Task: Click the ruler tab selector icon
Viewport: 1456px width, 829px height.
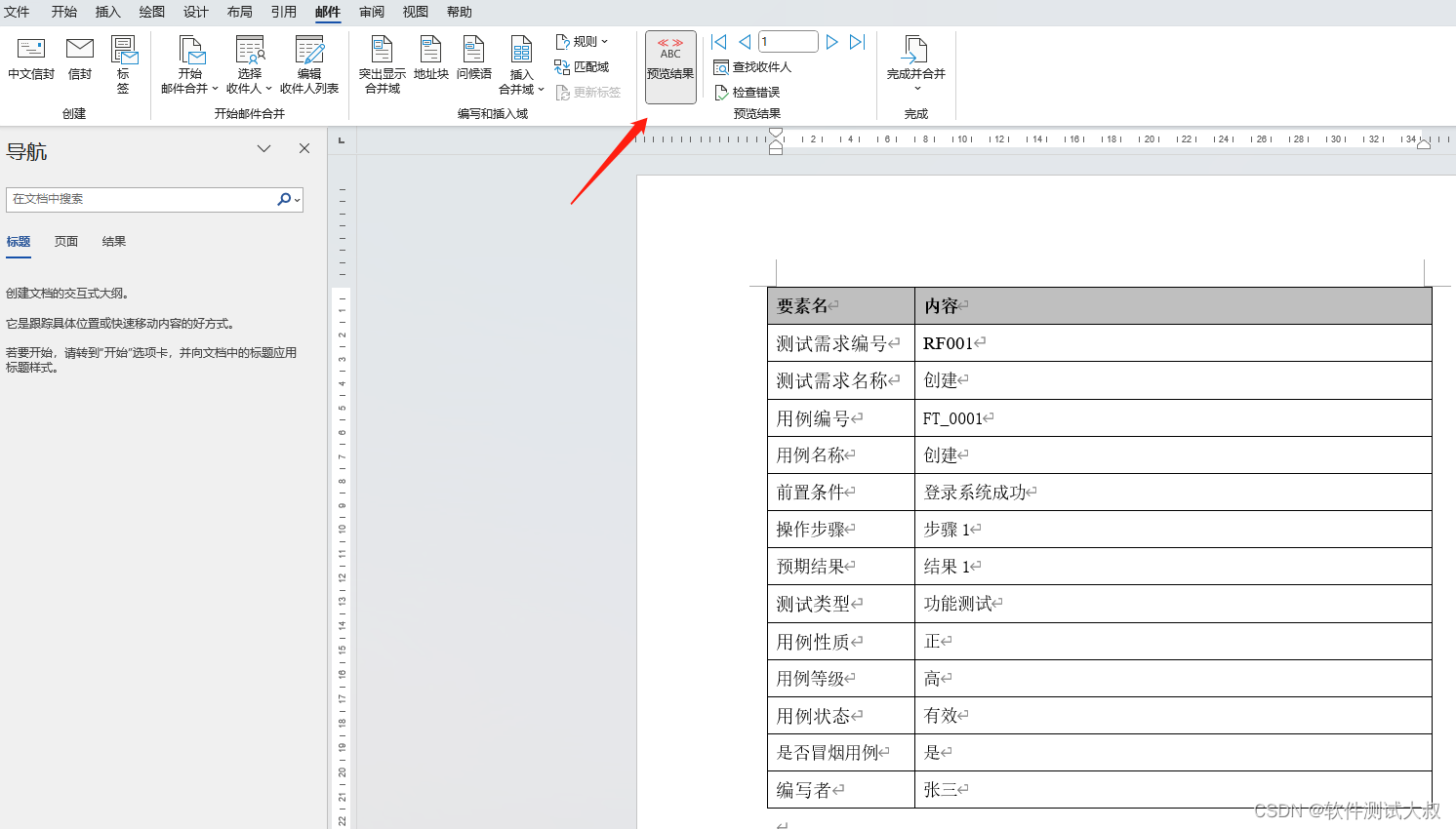Action: 342,140
